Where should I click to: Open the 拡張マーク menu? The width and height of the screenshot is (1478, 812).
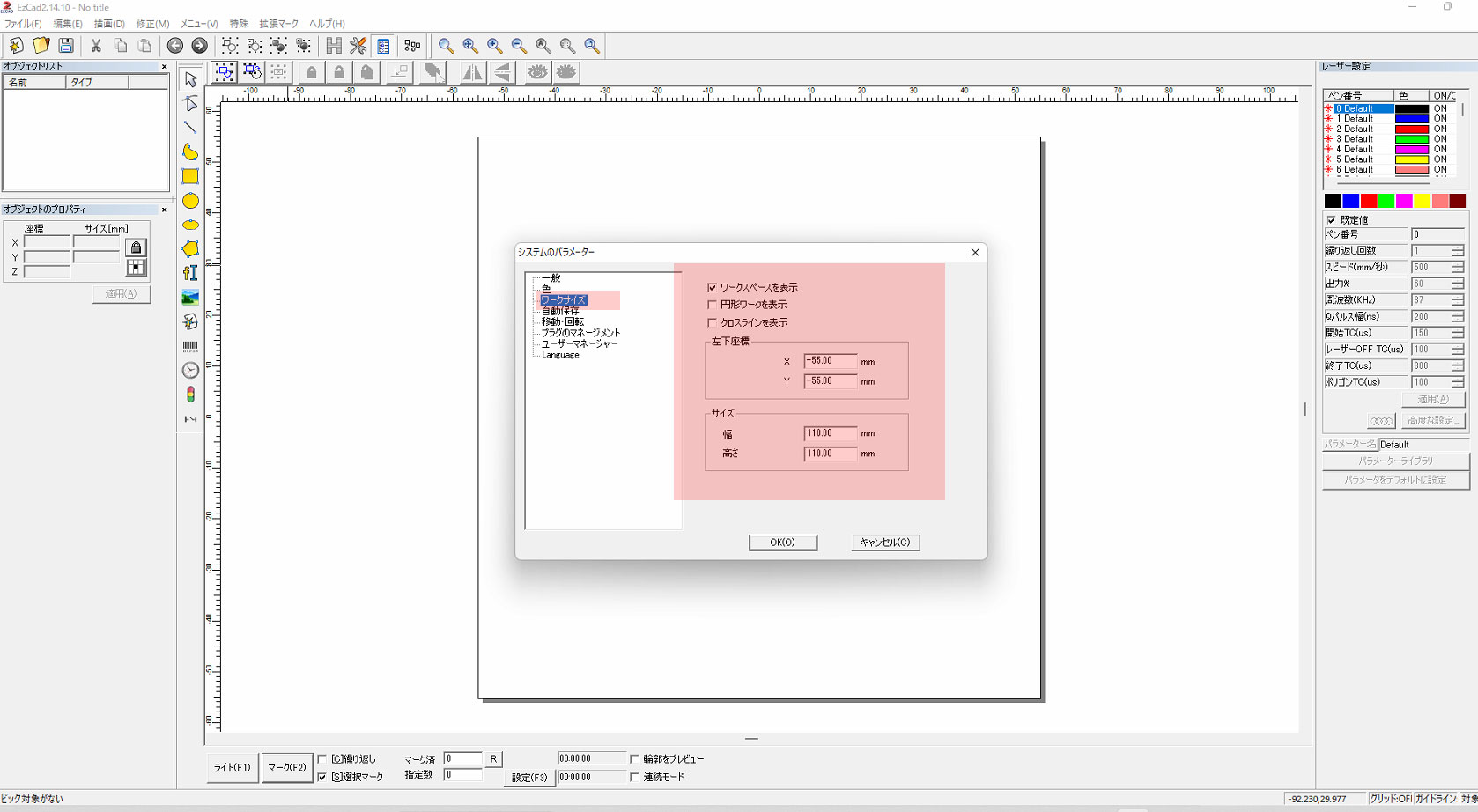(279, 24)
